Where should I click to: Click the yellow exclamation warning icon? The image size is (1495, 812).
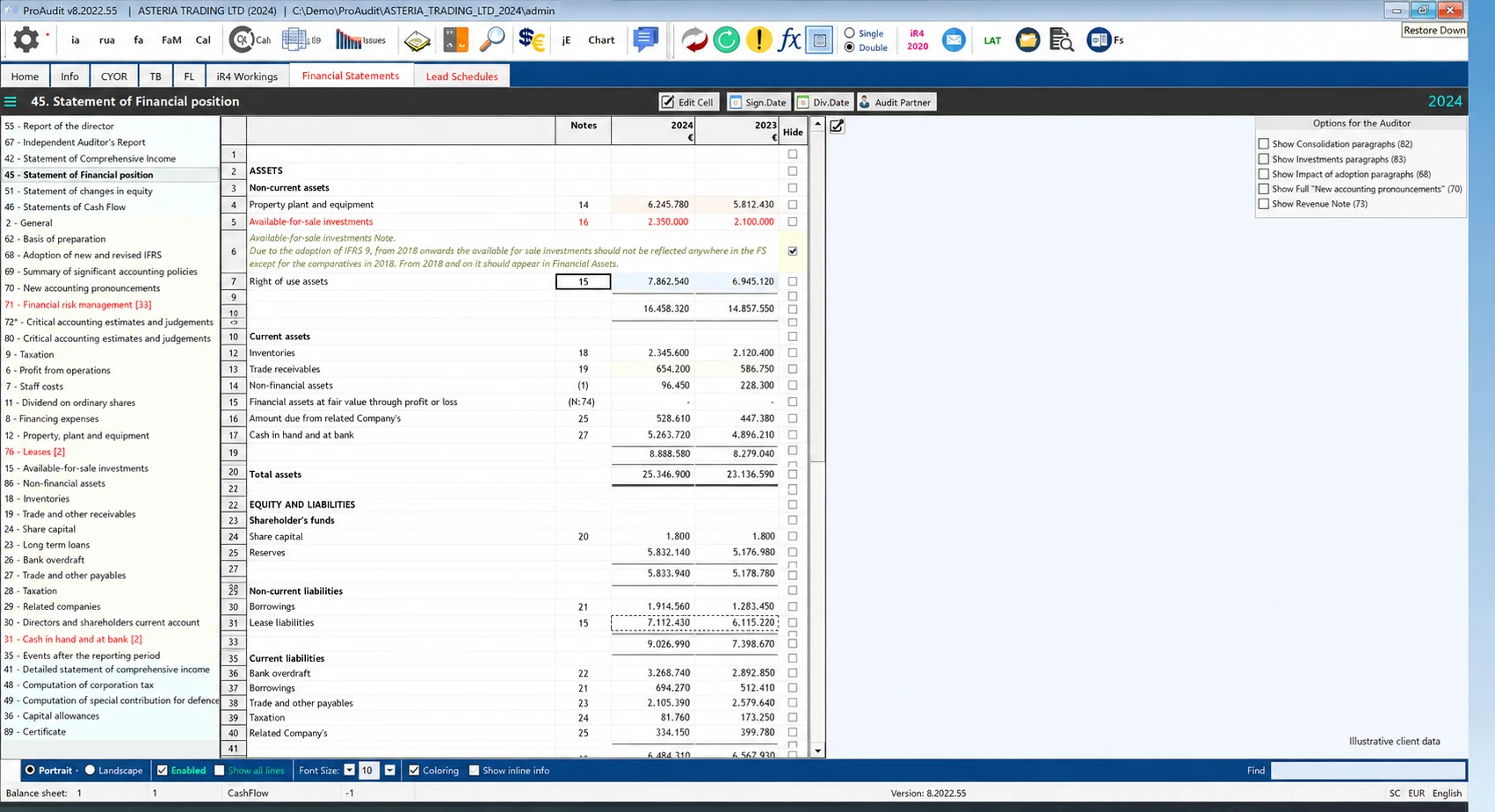coord(758,40)
